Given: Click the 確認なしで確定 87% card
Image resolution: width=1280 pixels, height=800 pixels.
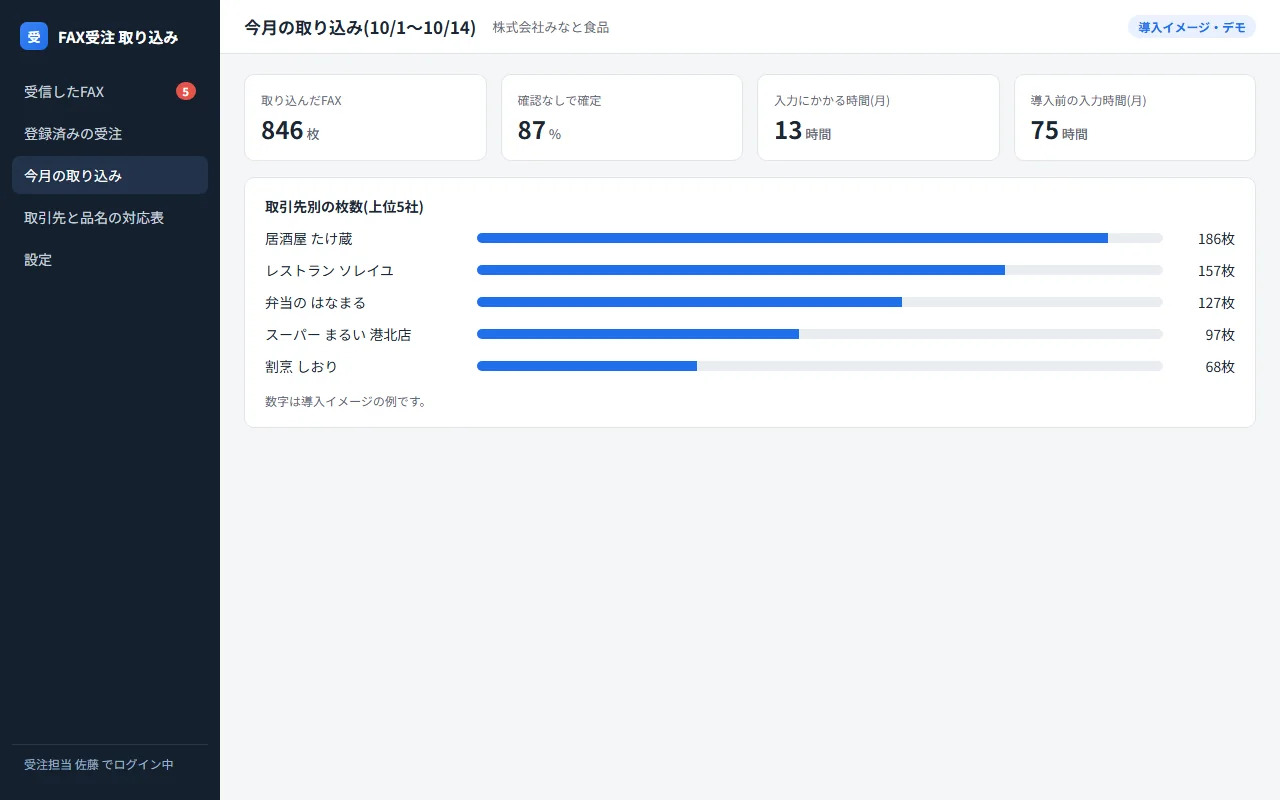Looking at the screenshot, I should point(622,117).
